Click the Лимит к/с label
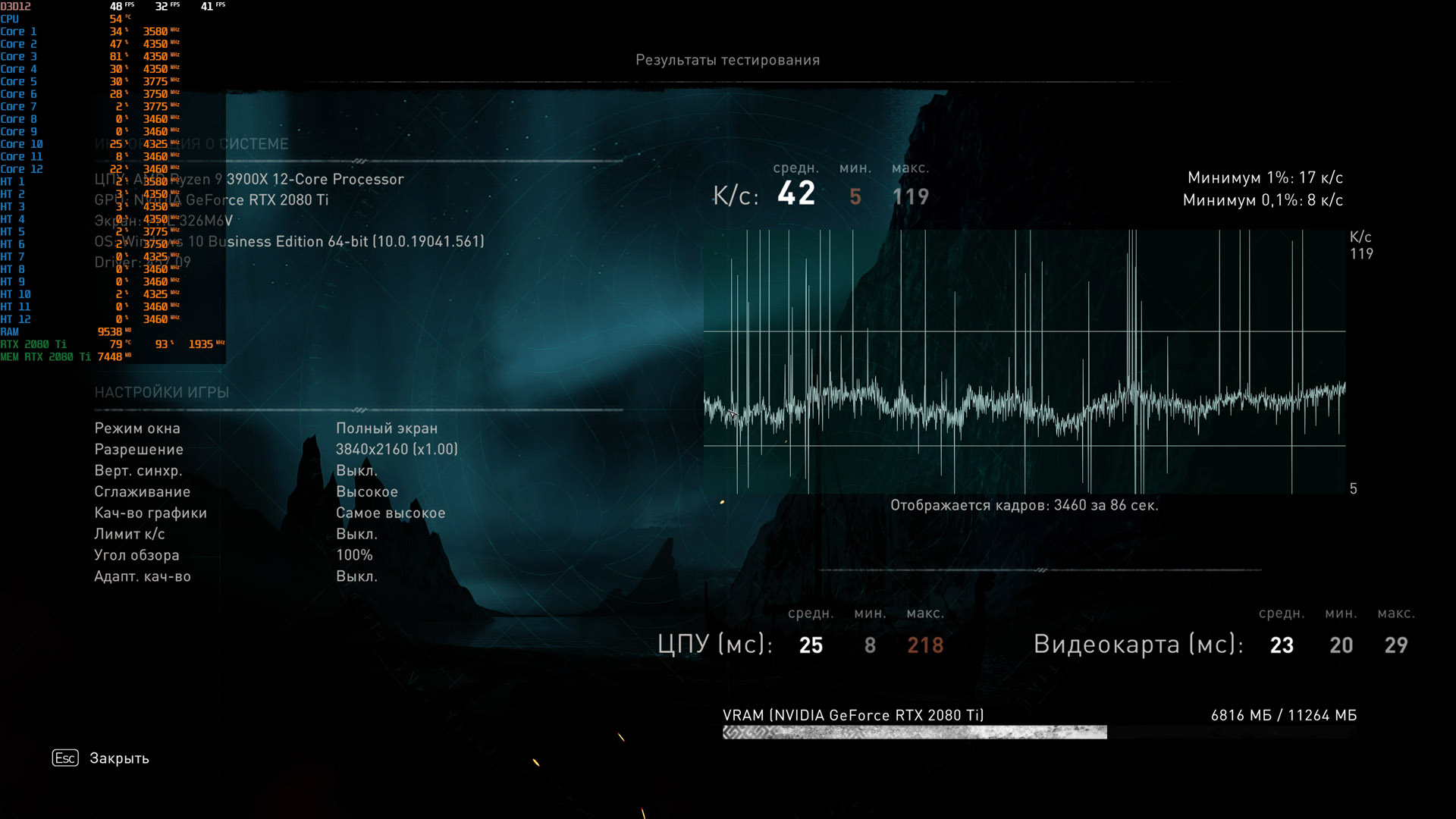1456x819 pixels. pyautogui.click(x=130, y=534)
